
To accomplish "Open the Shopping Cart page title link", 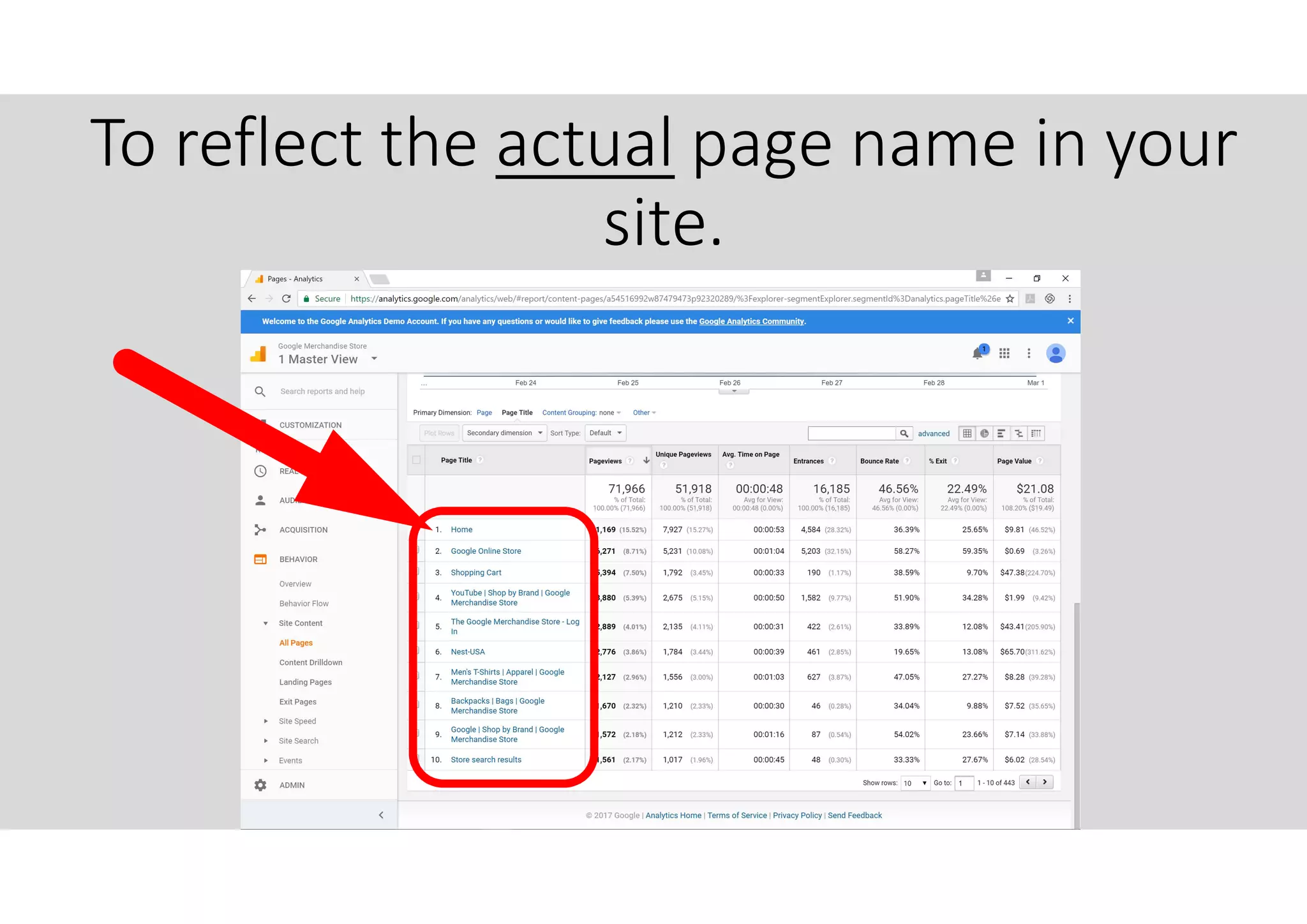I will click(476, 573).
